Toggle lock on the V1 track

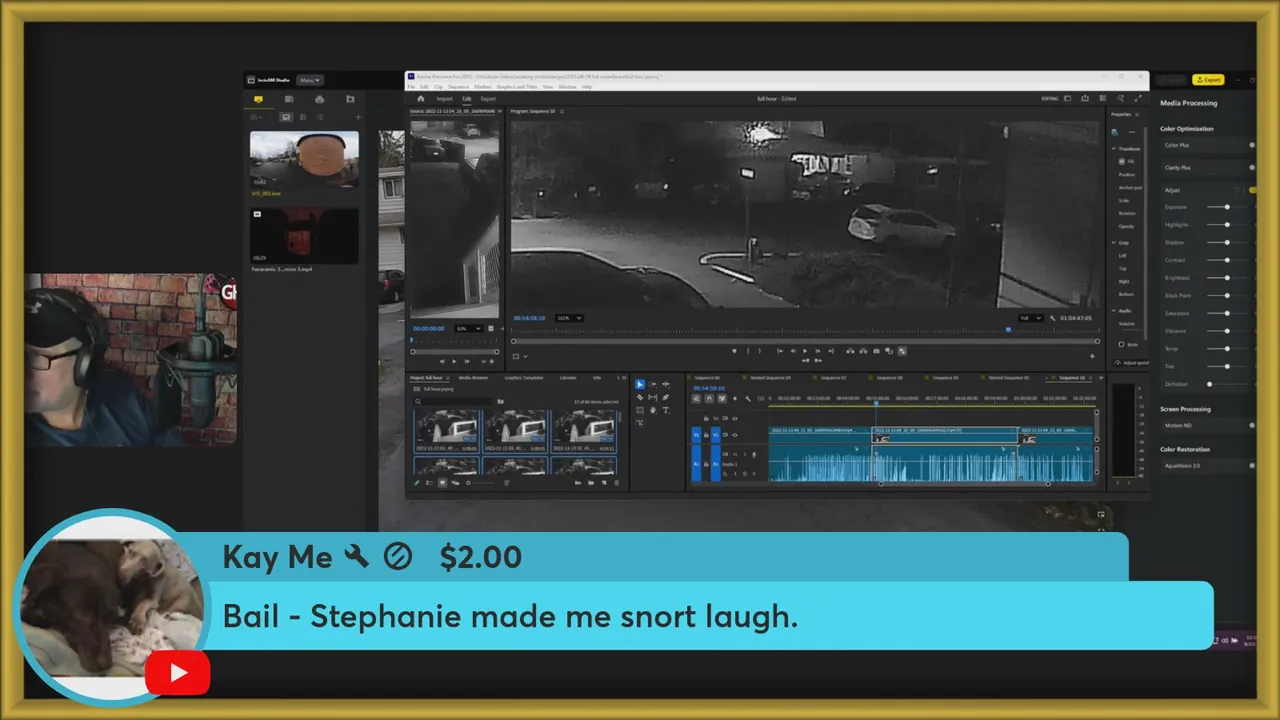[706, 435]
